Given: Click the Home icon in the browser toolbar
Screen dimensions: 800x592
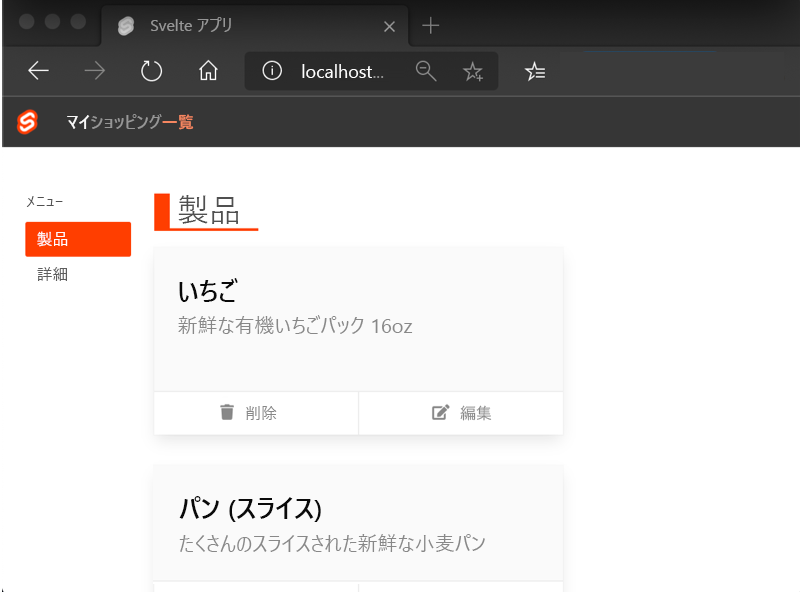Looking at the screenshot, I should (207, 71).
